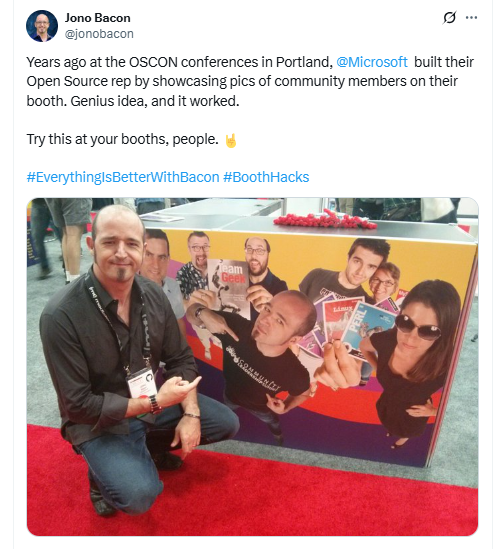
Task: Click the Grok slashed-circle icon
Action: (x=450, y=18)
